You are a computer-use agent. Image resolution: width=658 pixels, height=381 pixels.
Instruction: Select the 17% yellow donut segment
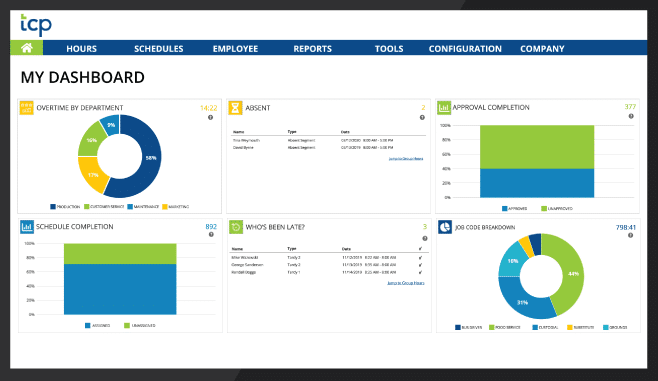93,175
